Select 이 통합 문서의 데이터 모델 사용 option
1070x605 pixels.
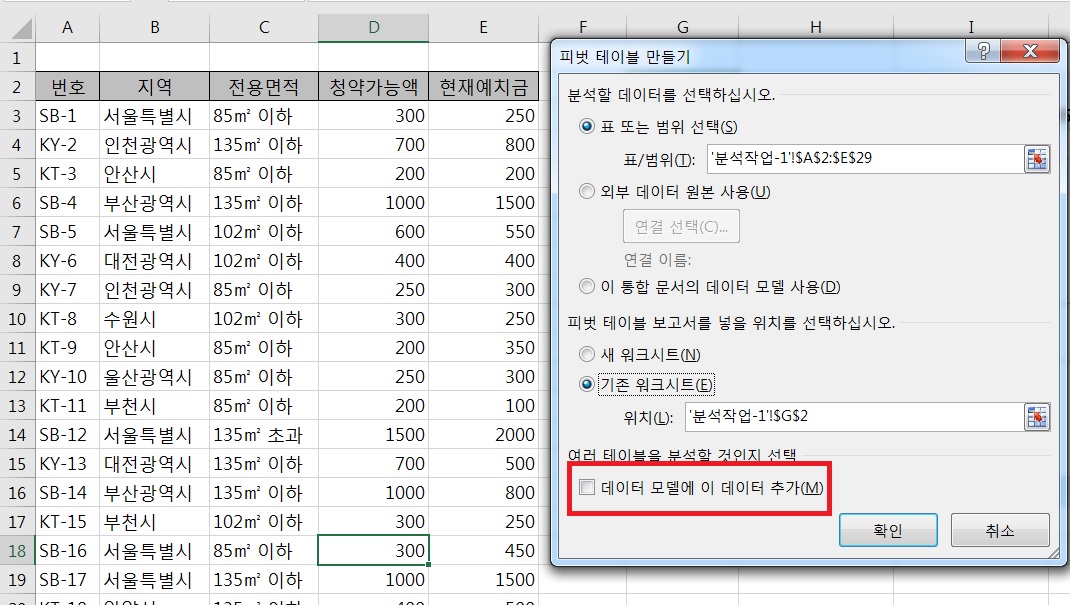587,287
